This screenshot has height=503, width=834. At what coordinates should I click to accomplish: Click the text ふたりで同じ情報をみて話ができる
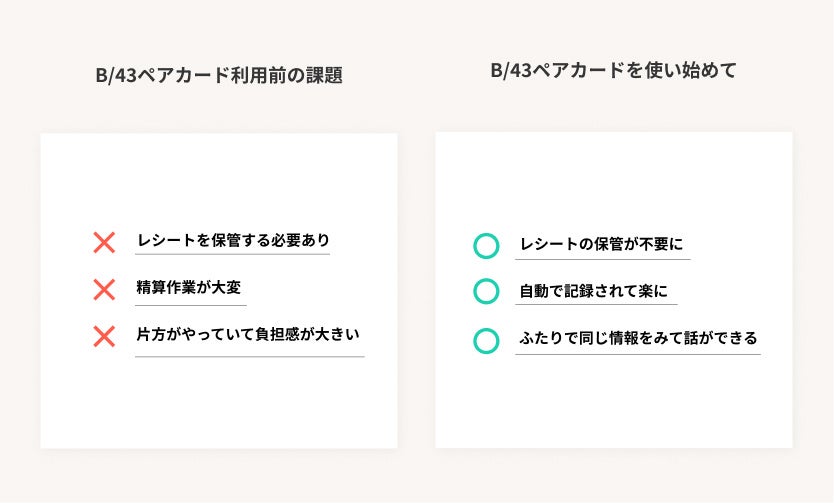[x=637, y=338]
